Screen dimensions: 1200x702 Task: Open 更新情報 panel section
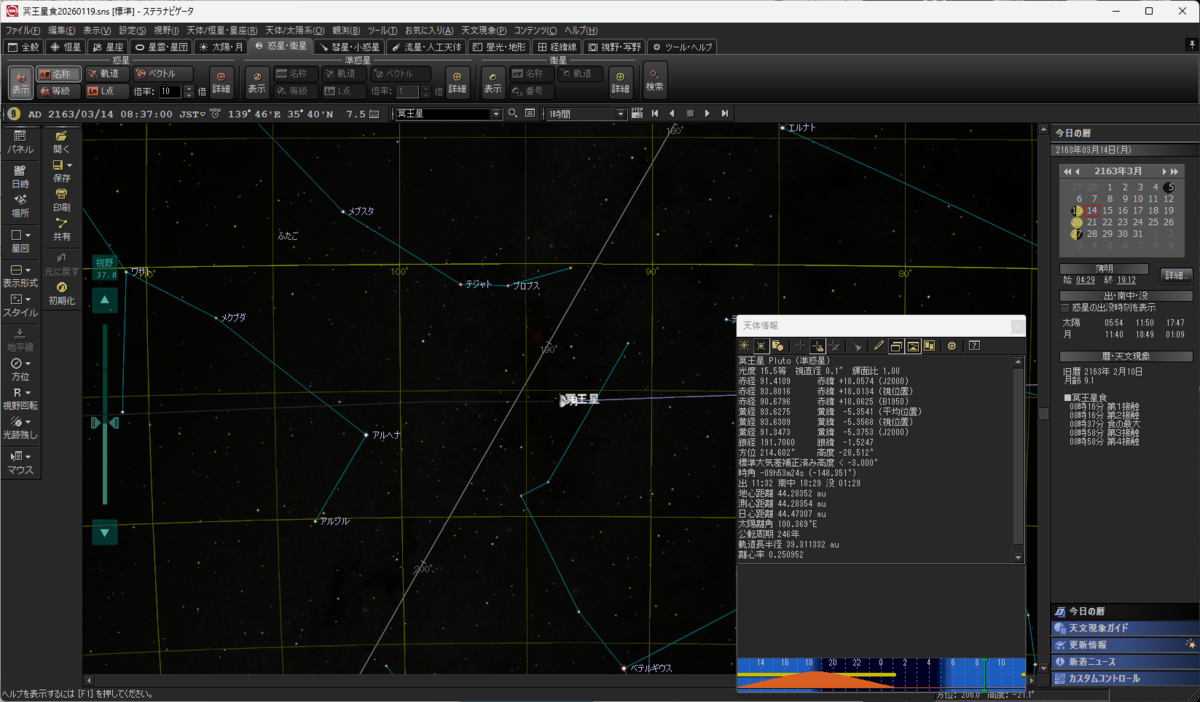[1124, 645]
